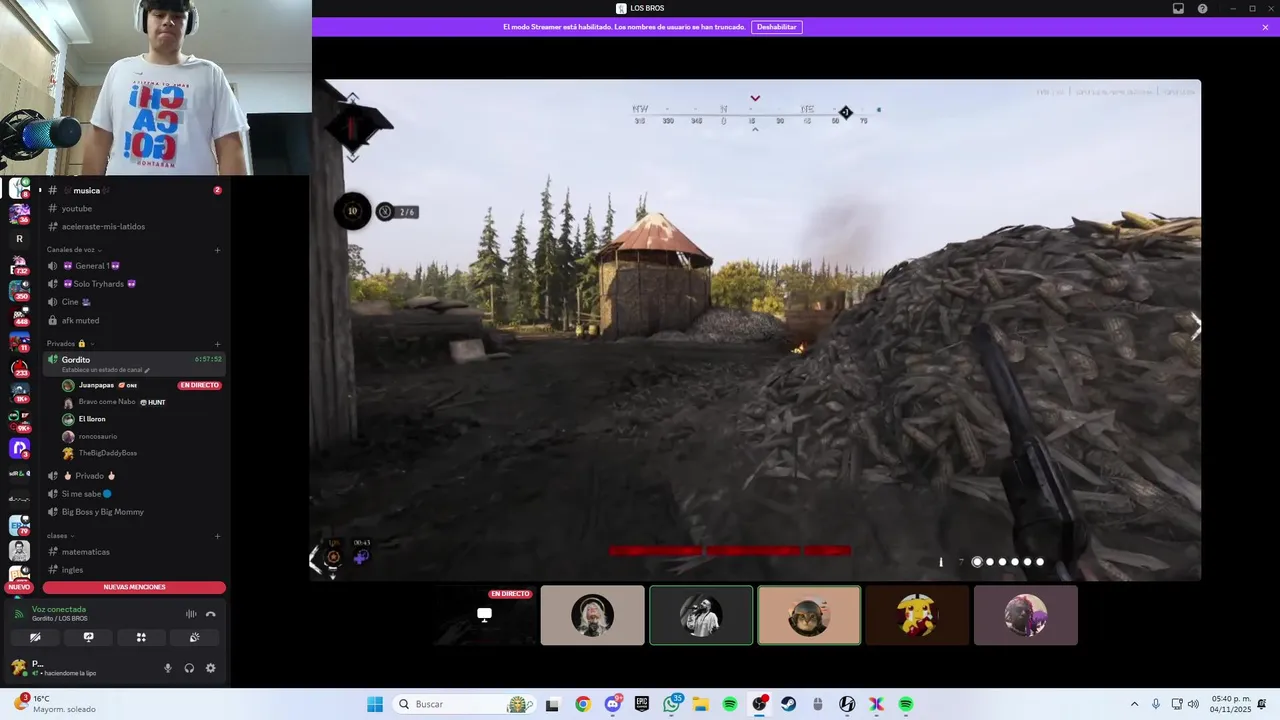1280x720 pixels.
Task: Open Discord inbox icon in title bar
Action: (1178, 8)
